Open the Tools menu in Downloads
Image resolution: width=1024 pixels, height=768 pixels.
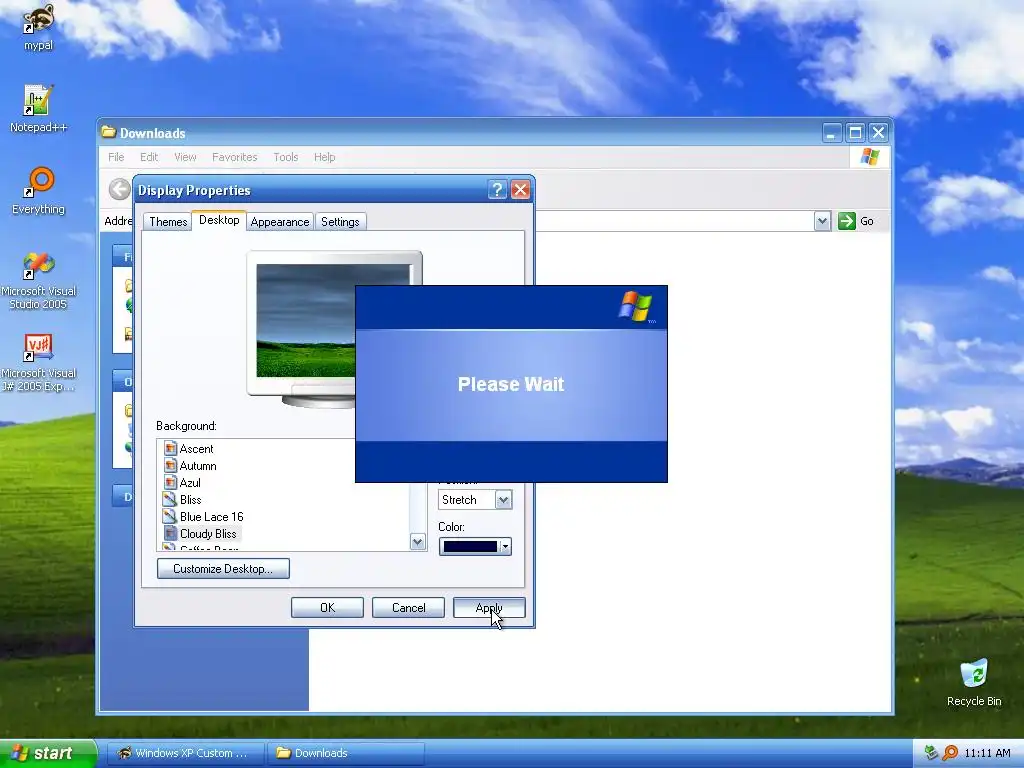[285, 157]
